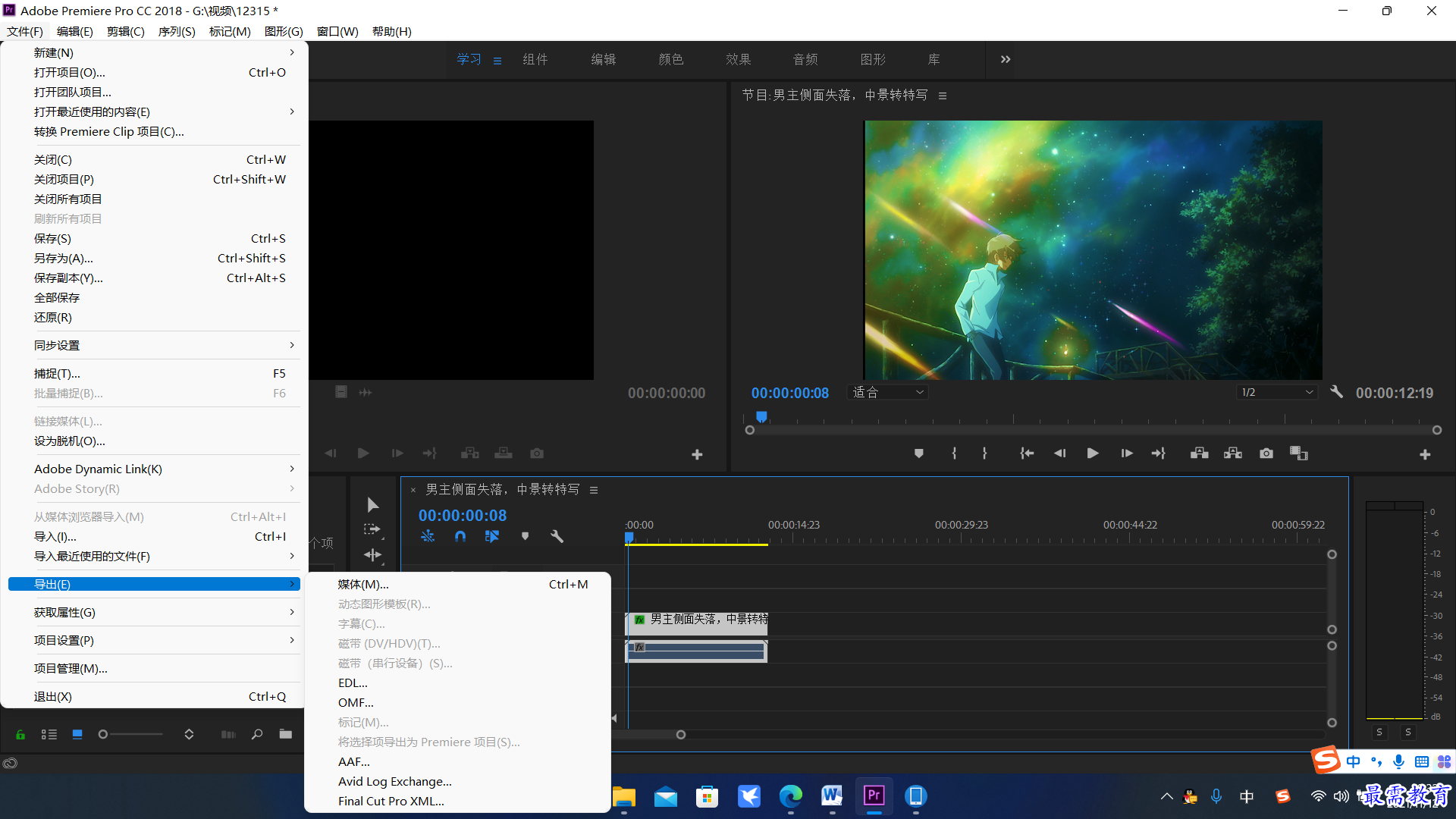1456x819 pixels.
Task: Open the zoom level dropdown showing 适合
Action: tap(887, 392)
